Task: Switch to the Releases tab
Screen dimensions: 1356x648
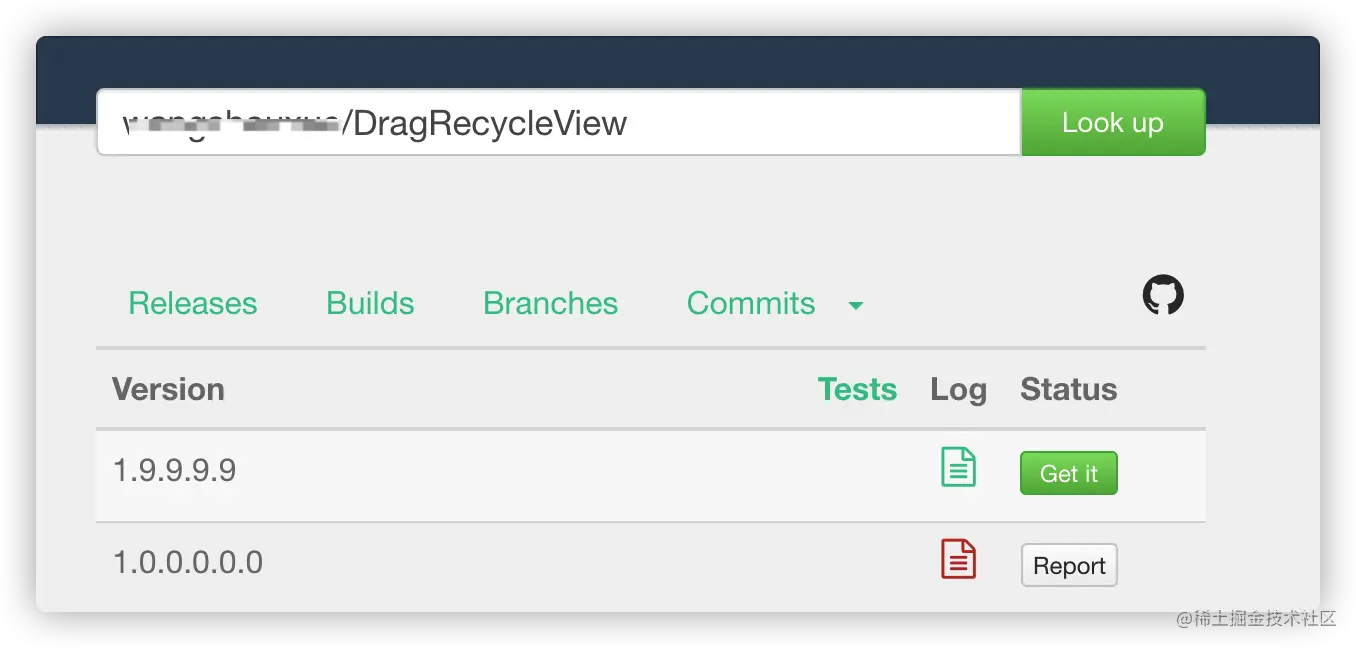Action: click(x=193, y=303)
